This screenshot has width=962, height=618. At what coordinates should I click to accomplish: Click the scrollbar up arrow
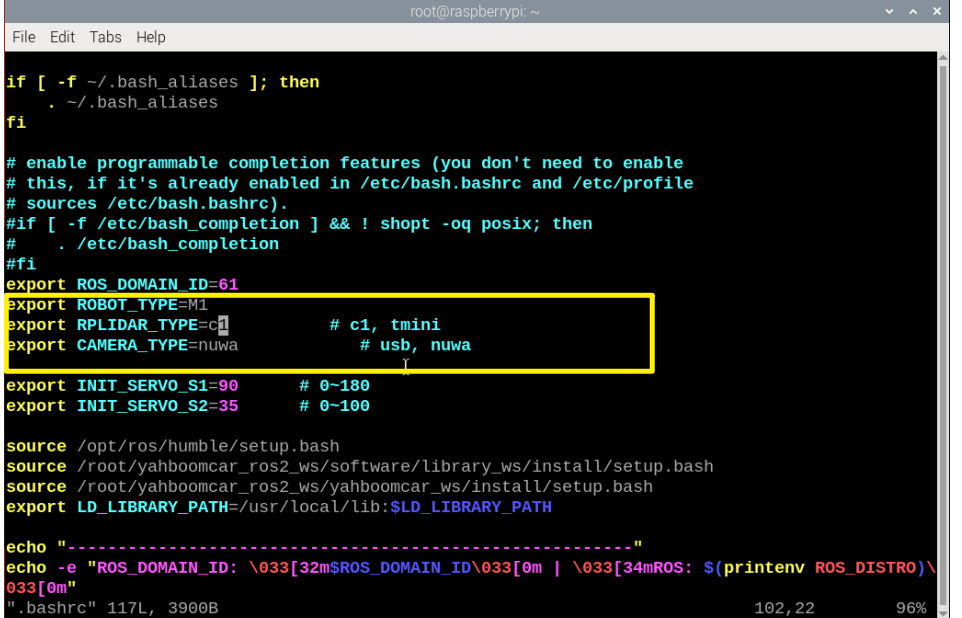pos(943,59)
